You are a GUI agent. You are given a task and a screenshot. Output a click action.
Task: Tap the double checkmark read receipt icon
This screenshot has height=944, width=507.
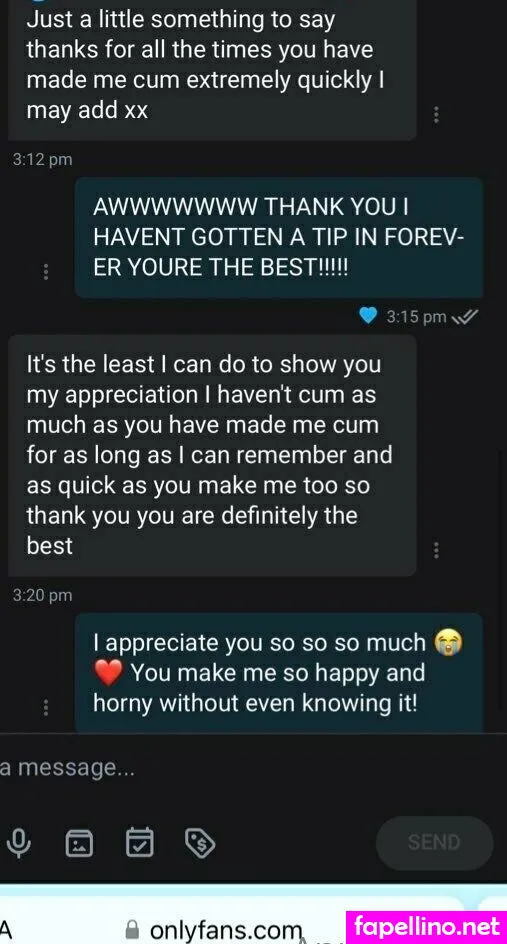[x=465, y=317]
